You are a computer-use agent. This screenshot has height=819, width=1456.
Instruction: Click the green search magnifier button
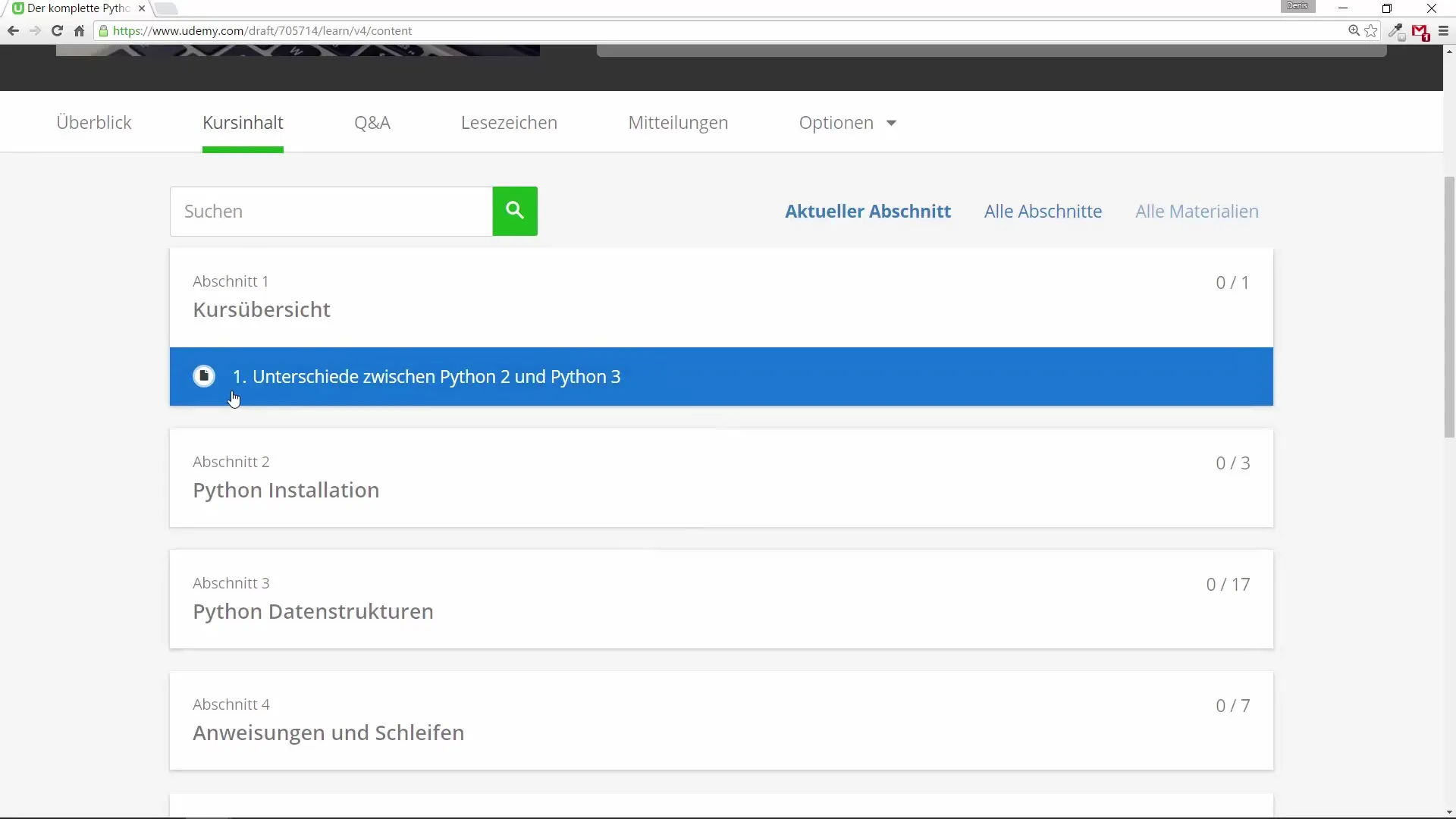(515, 211)
